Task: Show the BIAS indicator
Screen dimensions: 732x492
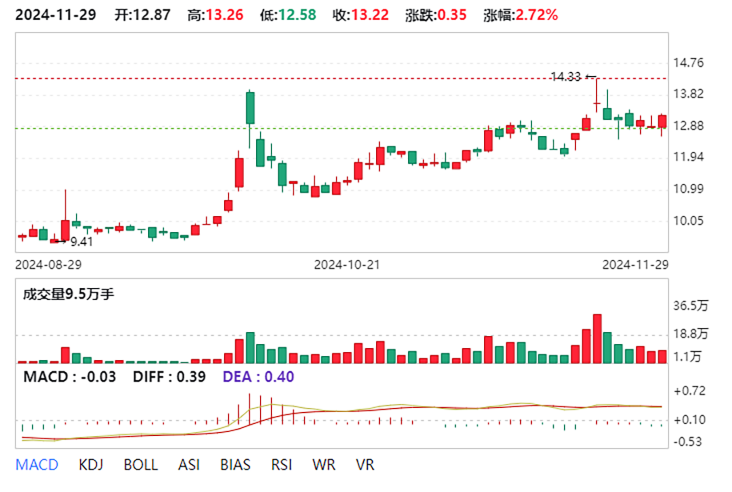Action: (234, 465)
